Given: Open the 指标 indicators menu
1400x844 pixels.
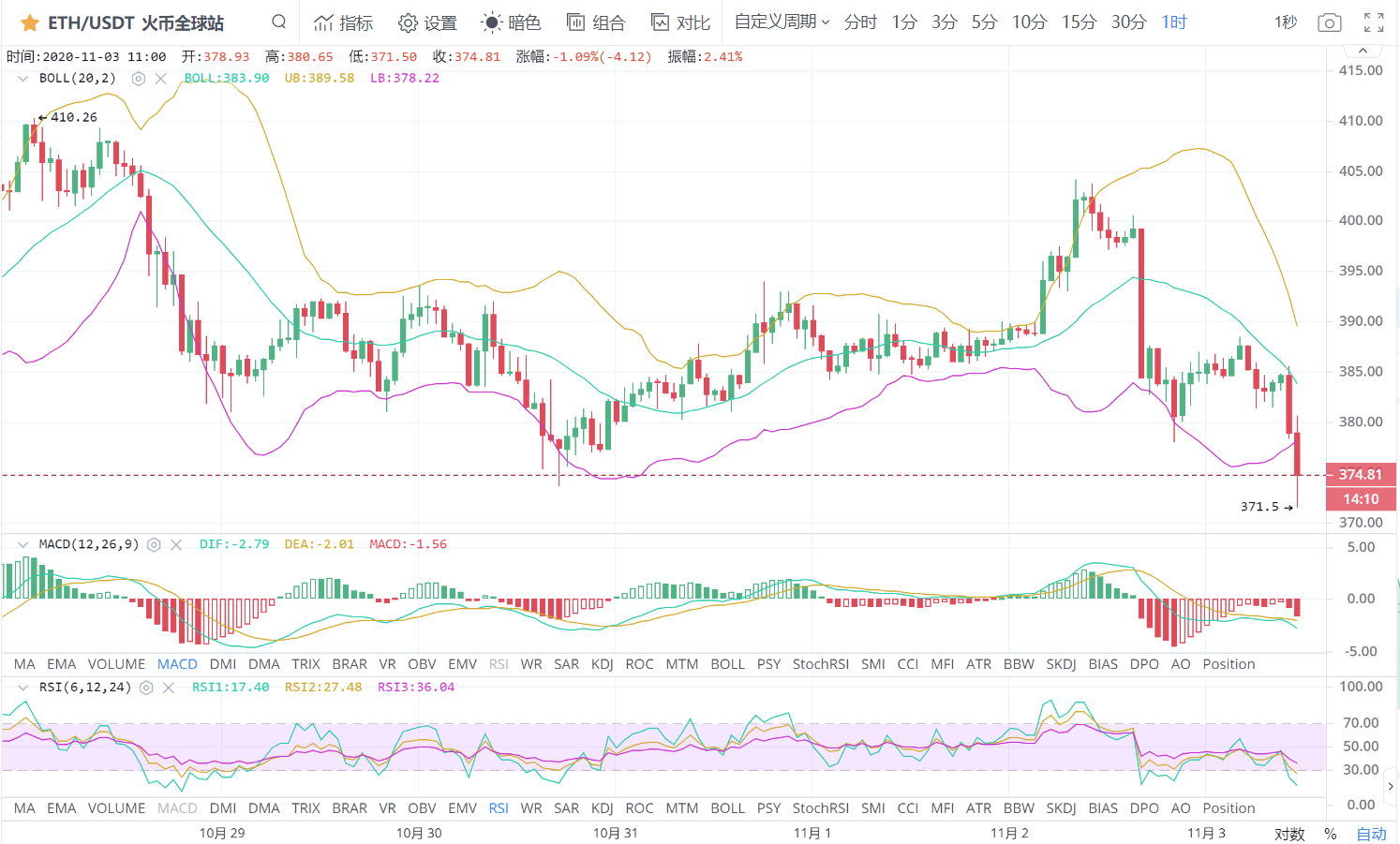Looking at the screenshot, I should pos(343,22).
